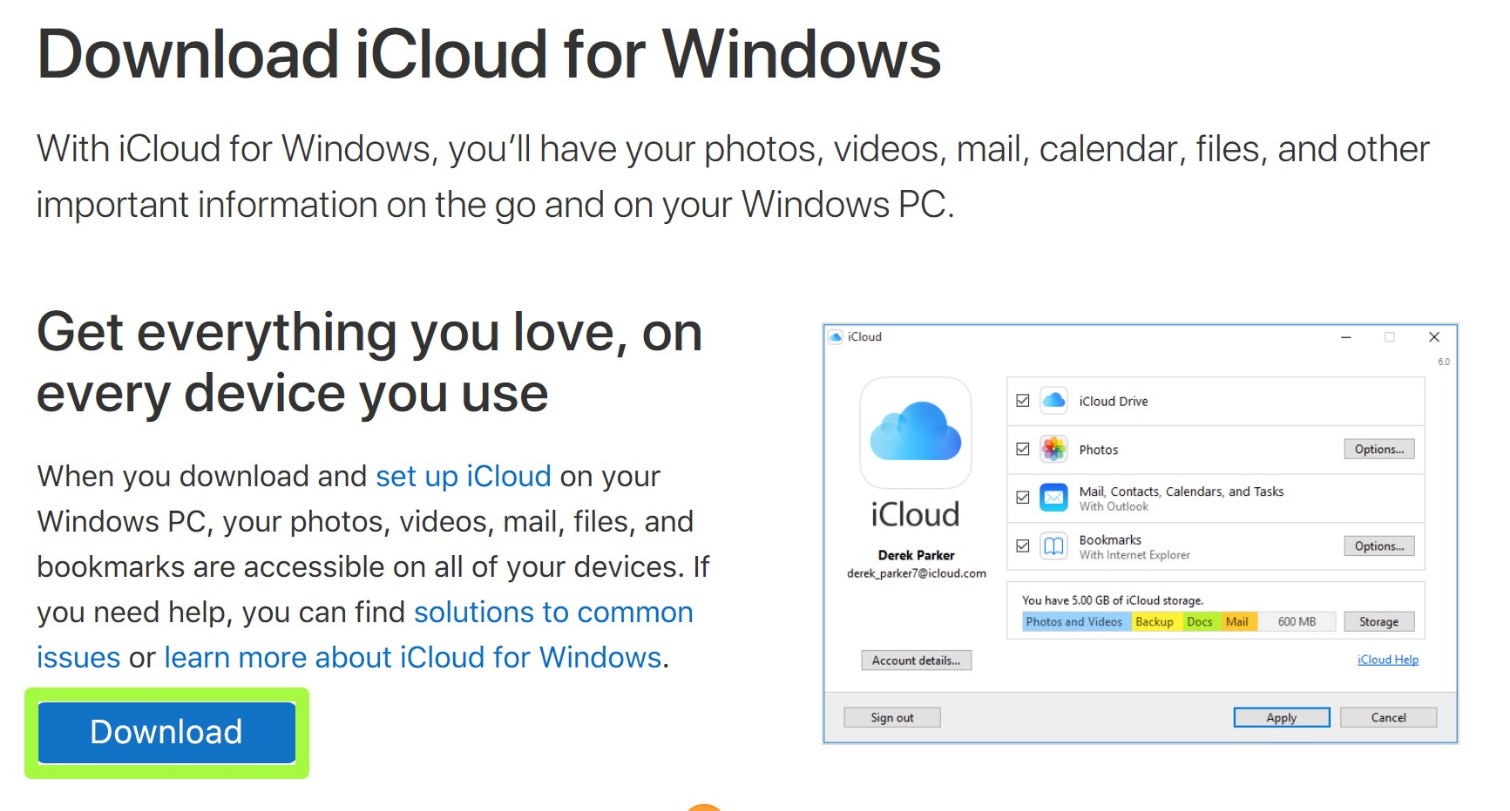Click the maximize button of iCloud window
1510x811 pixels.
point(1390,337)
